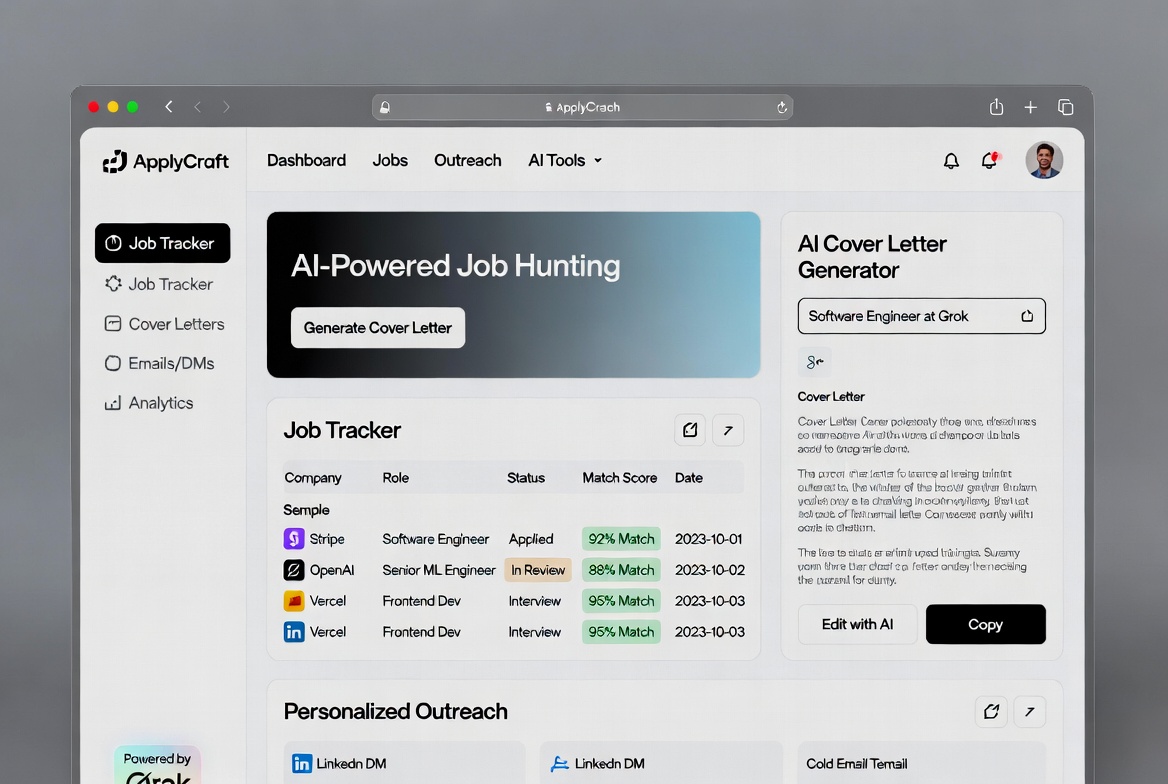Click the Personalized Outreach edit icon
Image resolution: width=1168 pixels, height=784 pixels.
point(991,712)
